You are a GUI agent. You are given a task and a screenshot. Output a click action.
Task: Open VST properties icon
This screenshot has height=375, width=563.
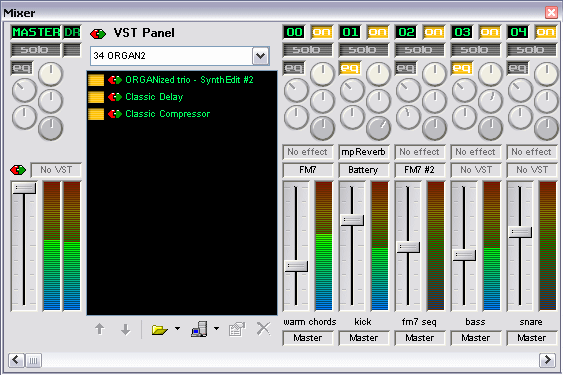[x=237, y=329]
